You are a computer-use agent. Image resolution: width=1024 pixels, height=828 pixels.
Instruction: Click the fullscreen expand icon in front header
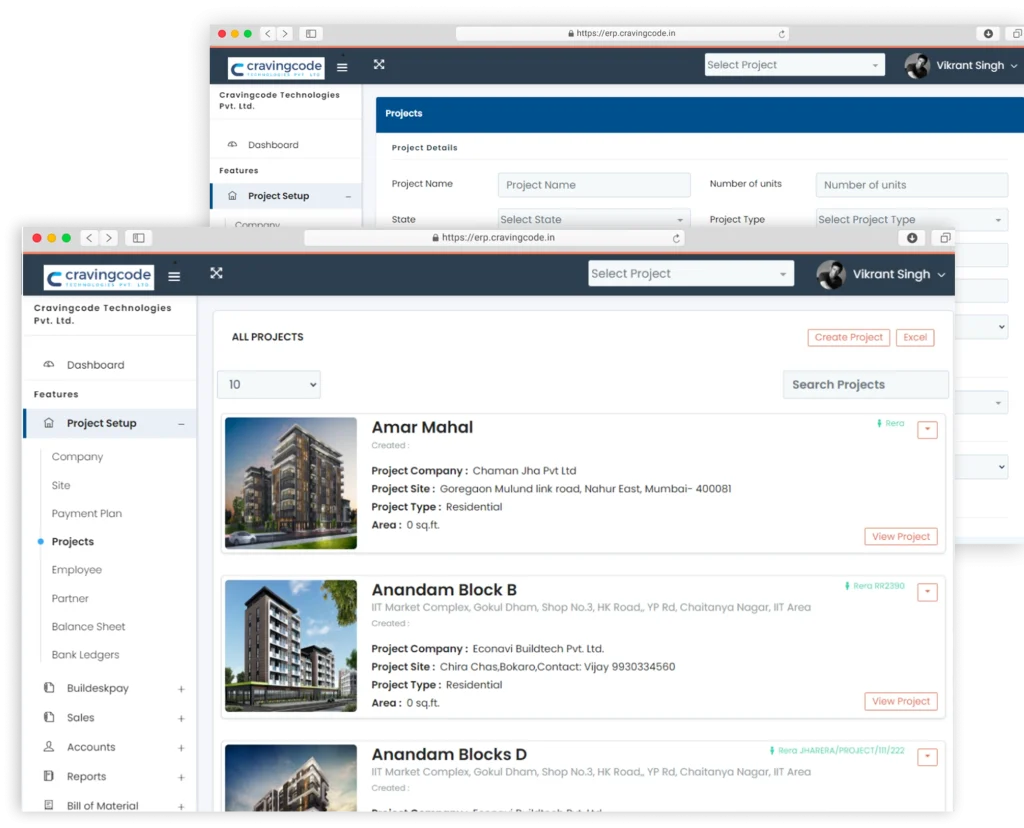click(216, 273)
